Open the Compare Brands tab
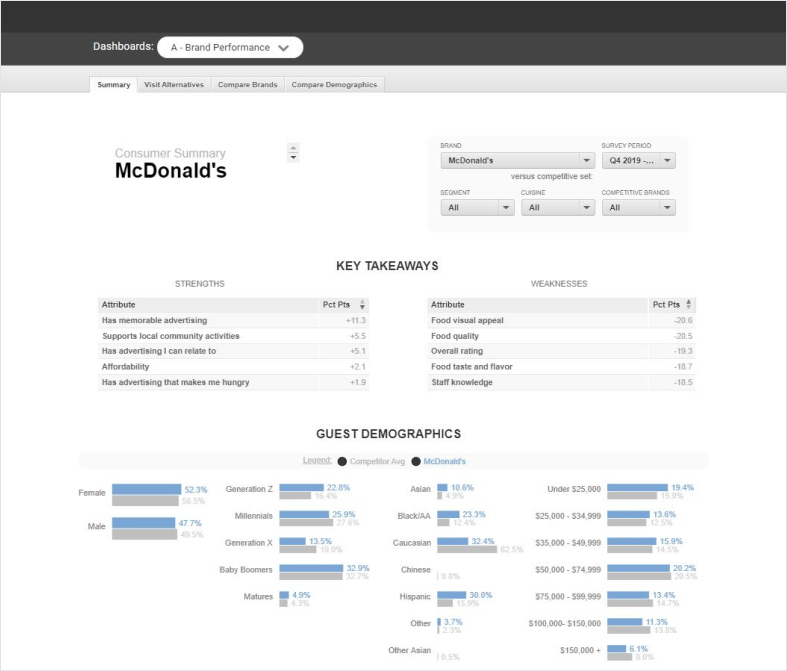 point(247,84)
